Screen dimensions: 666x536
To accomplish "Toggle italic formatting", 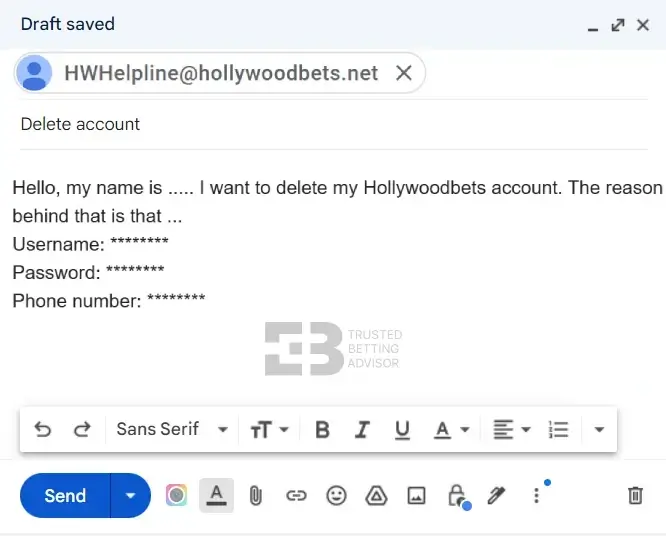I will 362,430.
